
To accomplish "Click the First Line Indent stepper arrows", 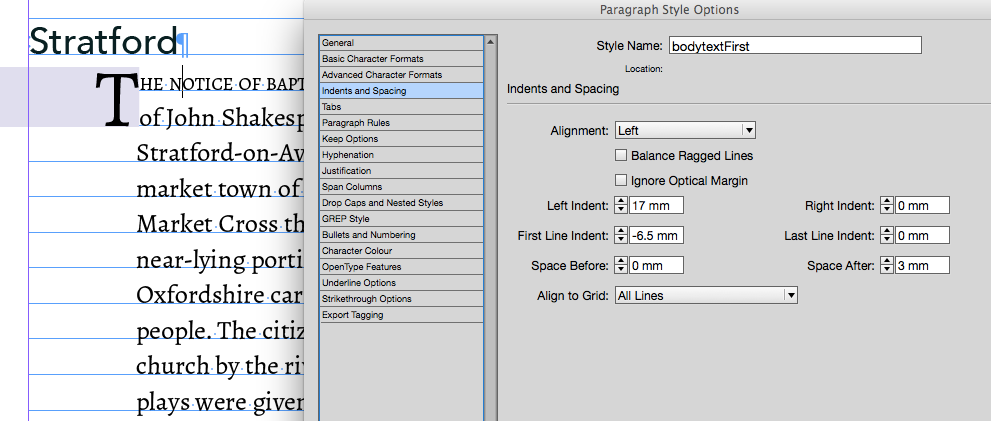I will [621, 236].
